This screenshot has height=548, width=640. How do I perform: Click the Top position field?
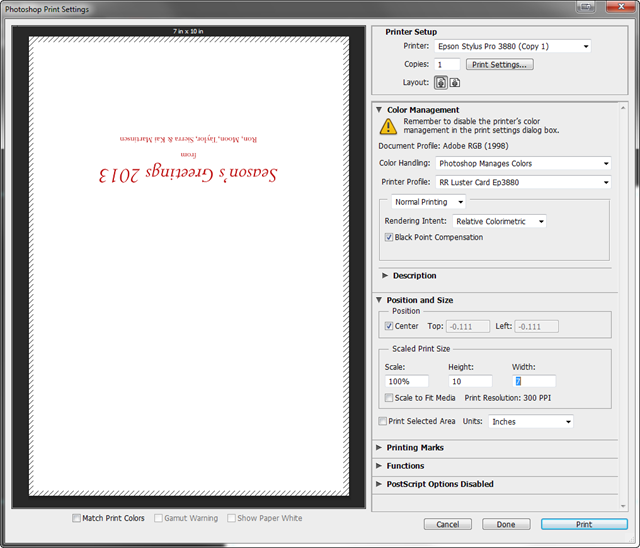468,326
